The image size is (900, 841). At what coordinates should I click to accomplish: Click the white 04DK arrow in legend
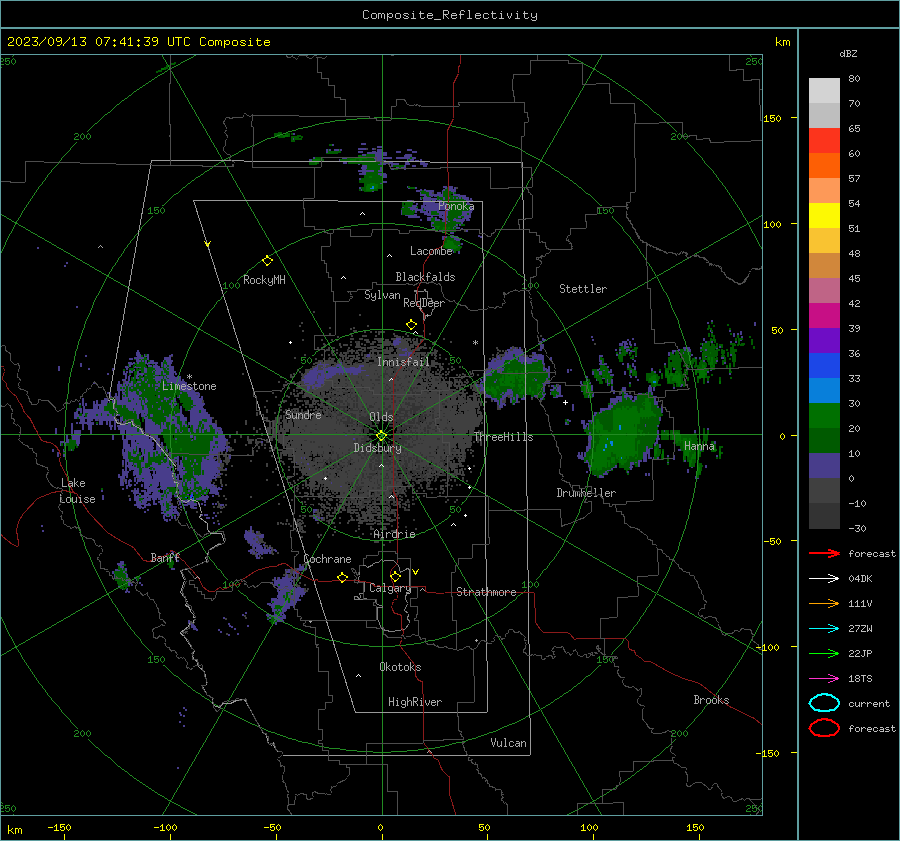(824, 578)
